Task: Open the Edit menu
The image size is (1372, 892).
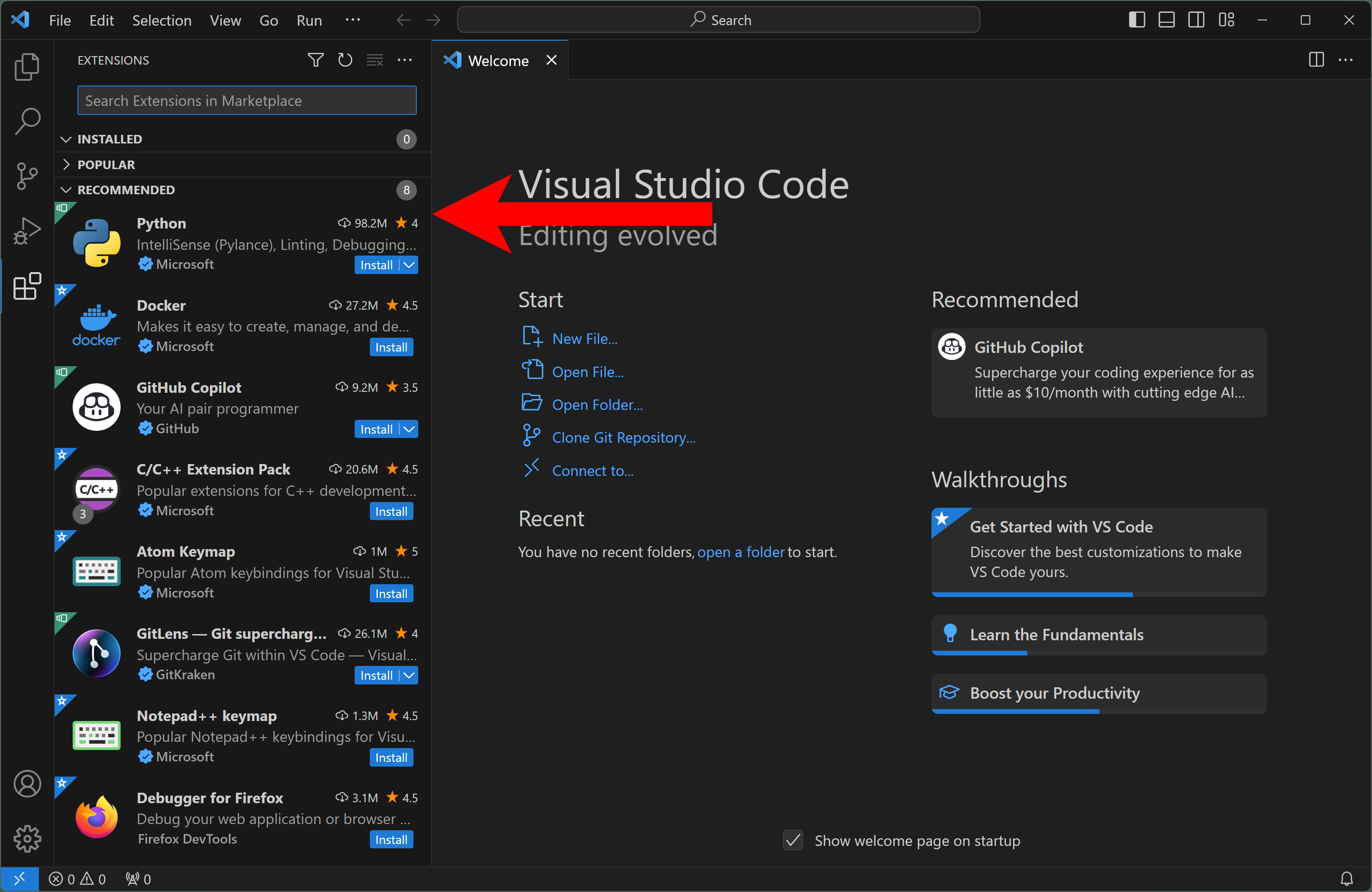Action: click(x=102, y=20)
